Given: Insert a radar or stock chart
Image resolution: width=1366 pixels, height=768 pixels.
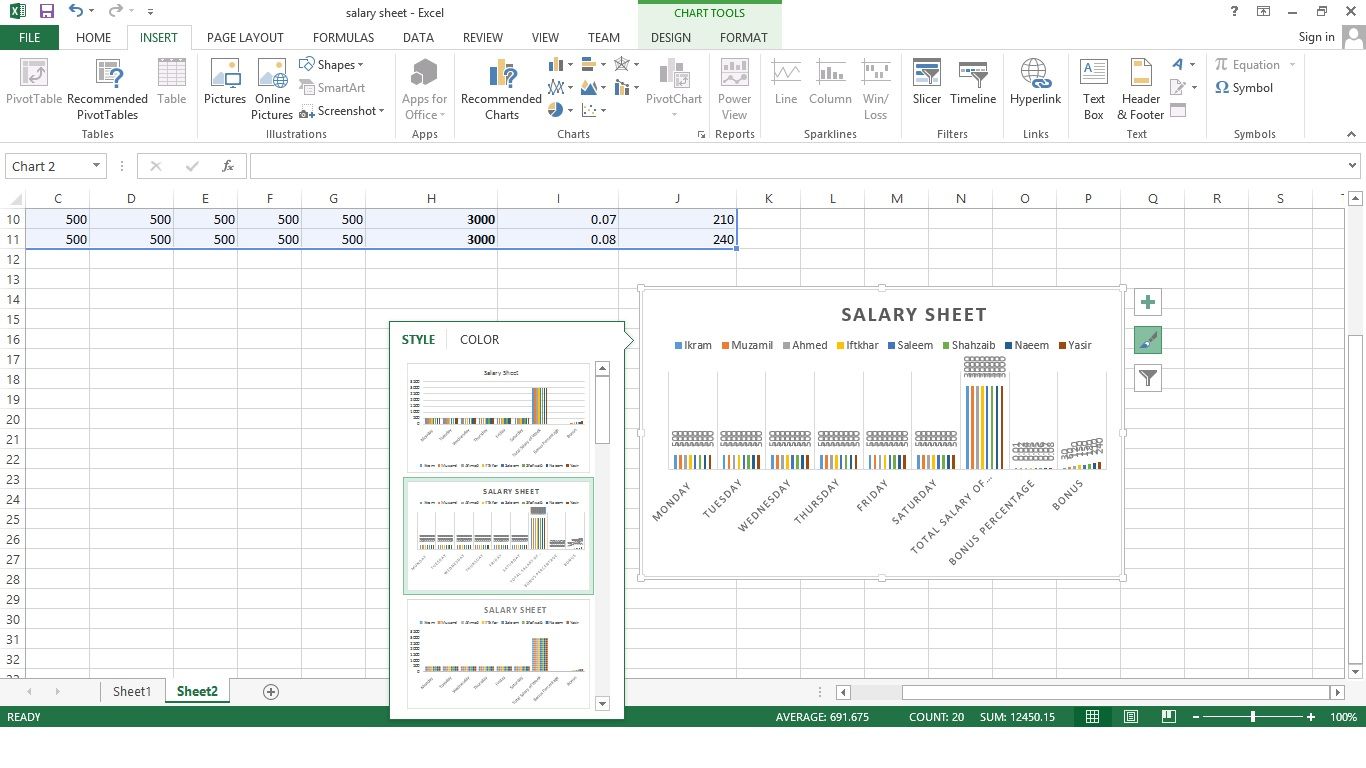Looking at the screenshot, I should tap(626, 65).
